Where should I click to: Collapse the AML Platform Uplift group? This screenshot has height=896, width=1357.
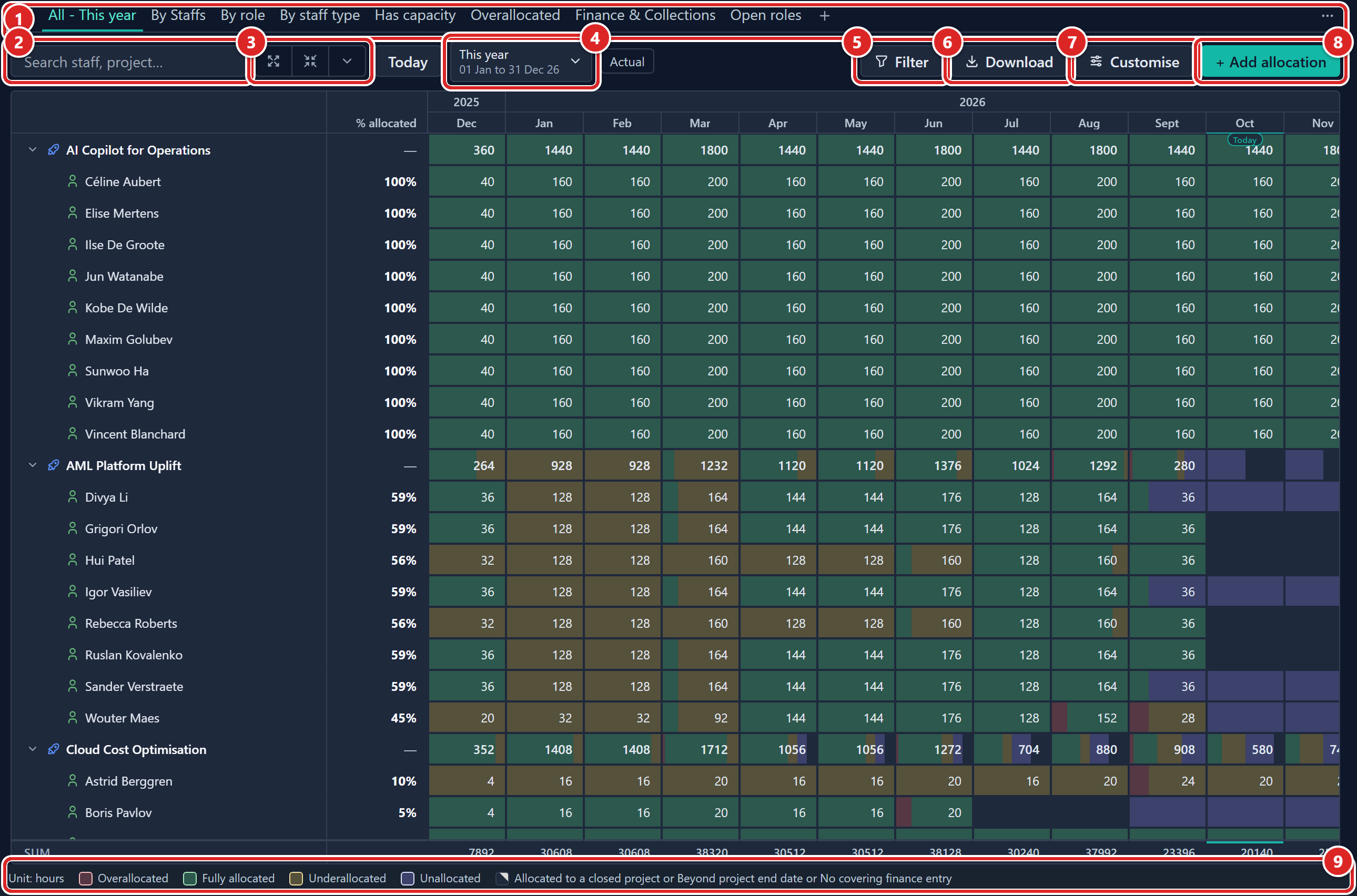[33, 466]
